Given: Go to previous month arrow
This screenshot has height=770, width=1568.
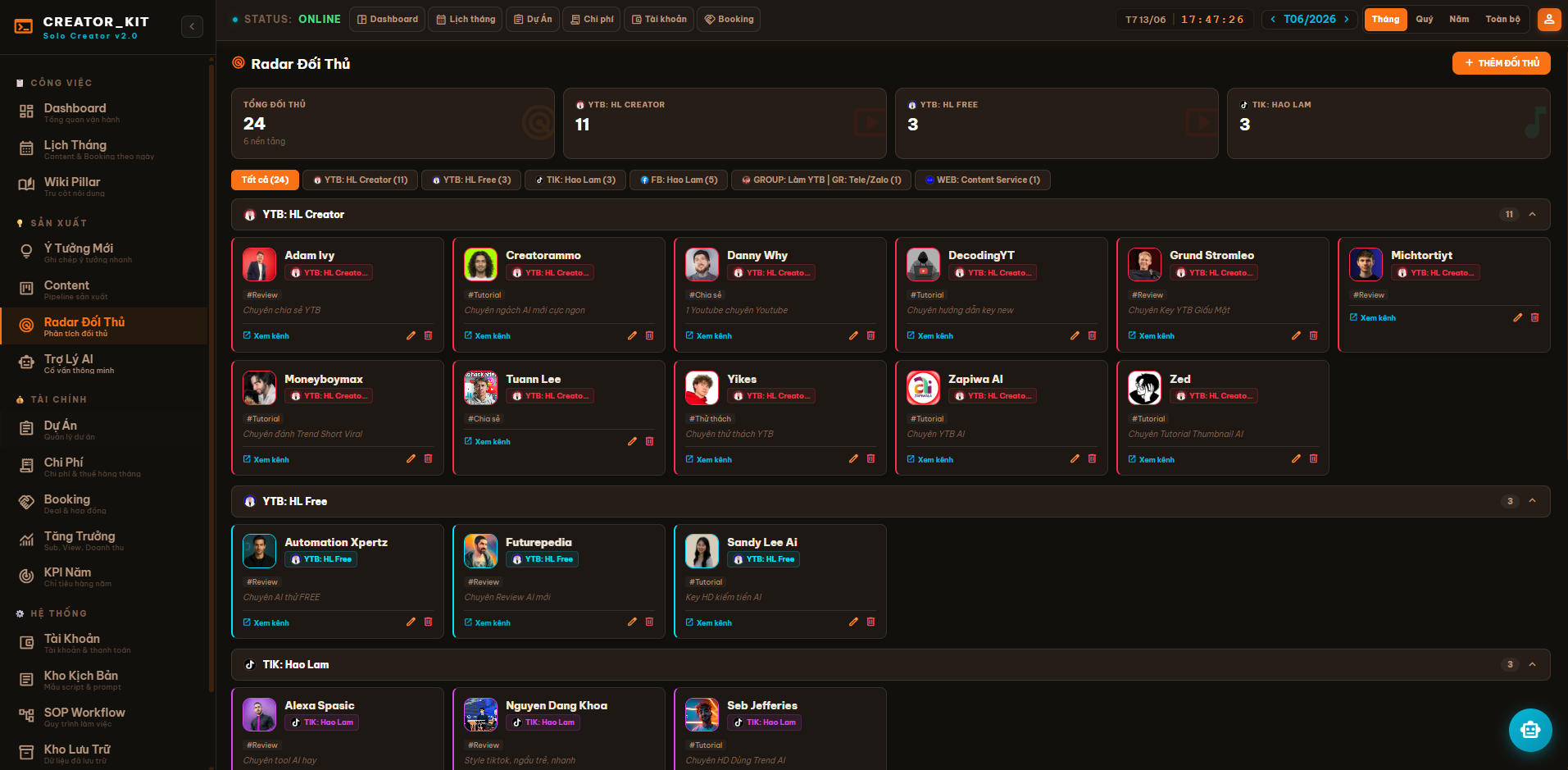Looking at the screenshot, I should [1273, 19].
